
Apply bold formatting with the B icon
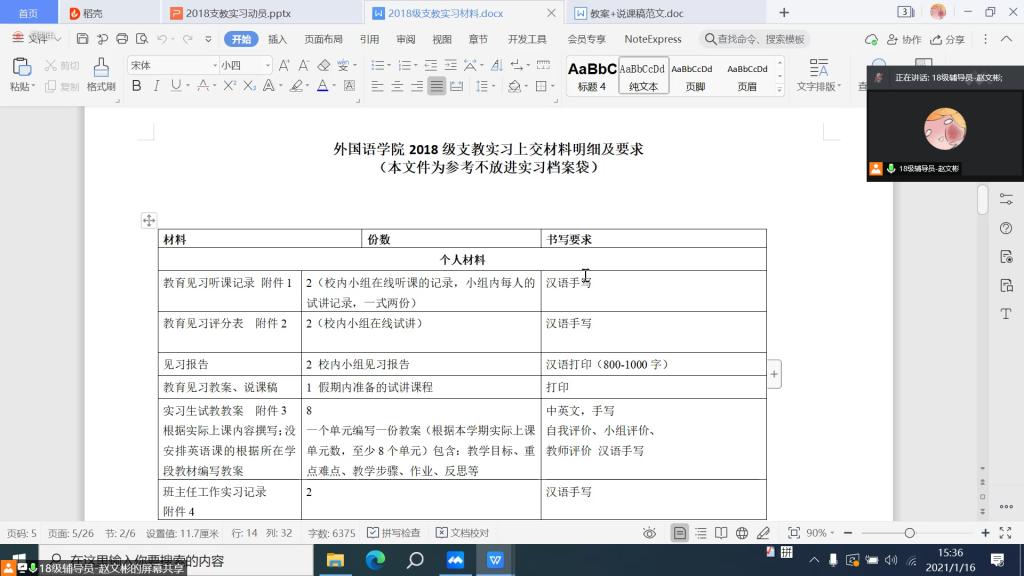137,86
